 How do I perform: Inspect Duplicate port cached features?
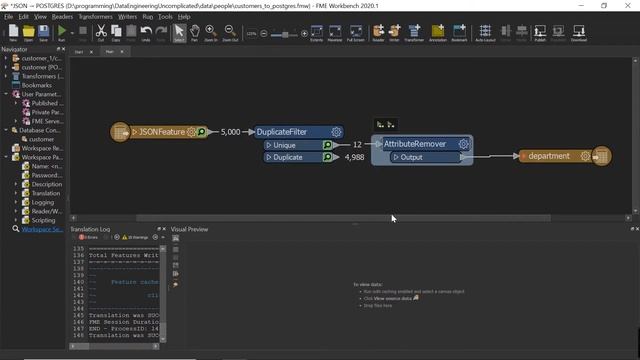click(x=327, y=157)
